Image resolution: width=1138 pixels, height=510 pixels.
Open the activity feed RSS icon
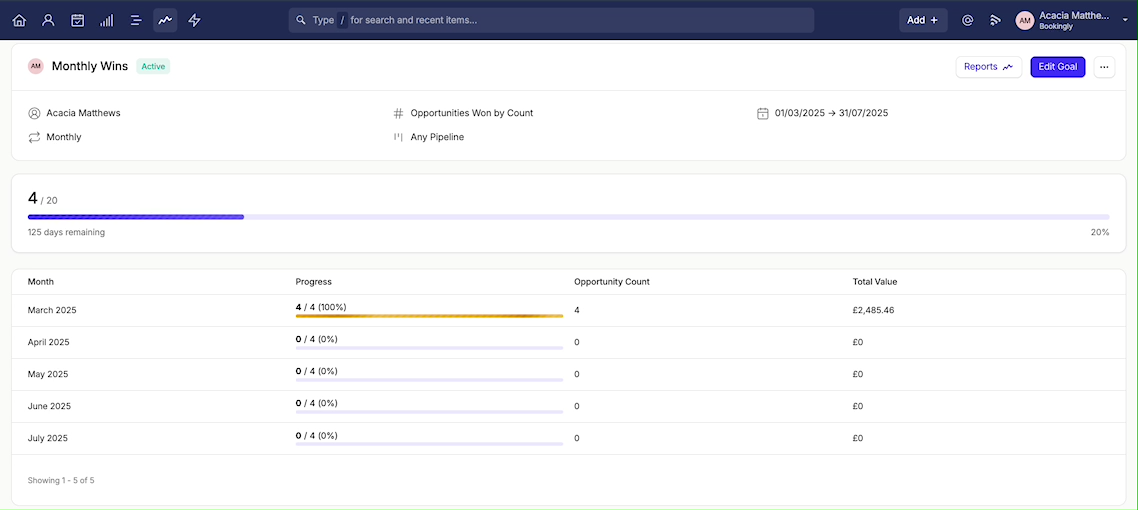click(x=995, y=20)
